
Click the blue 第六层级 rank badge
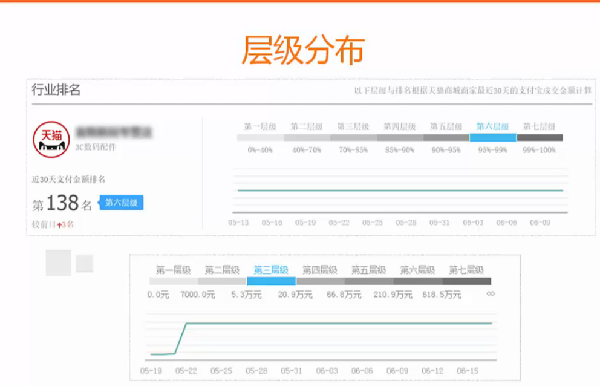click(121, 202)
